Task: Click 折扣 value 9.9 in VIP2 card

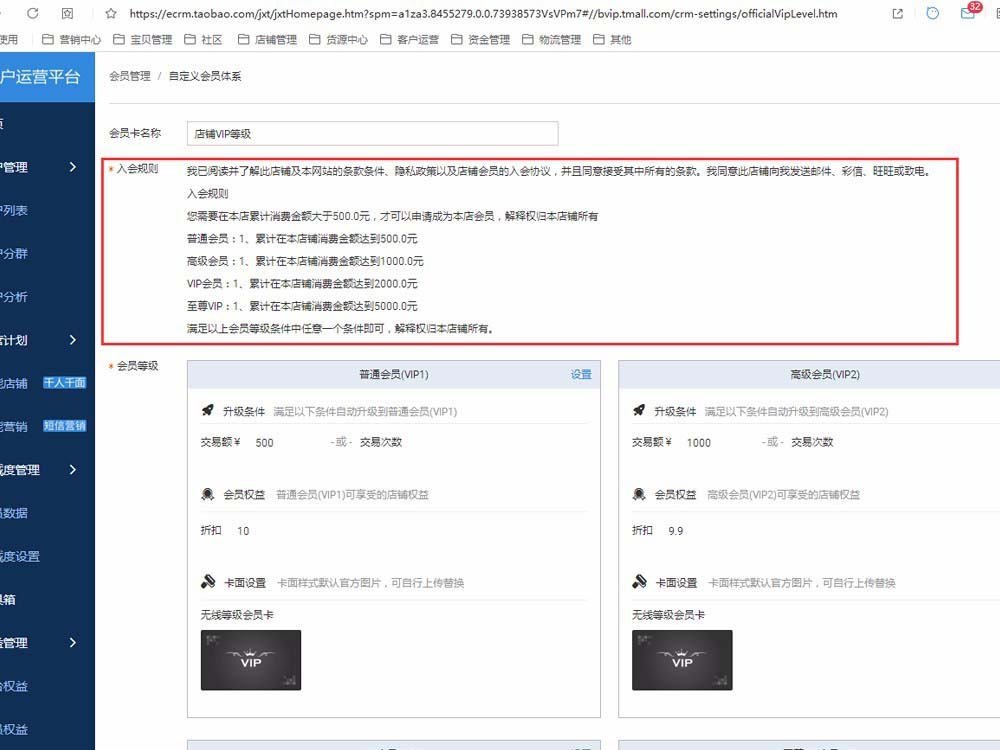Action: [675, 531]
